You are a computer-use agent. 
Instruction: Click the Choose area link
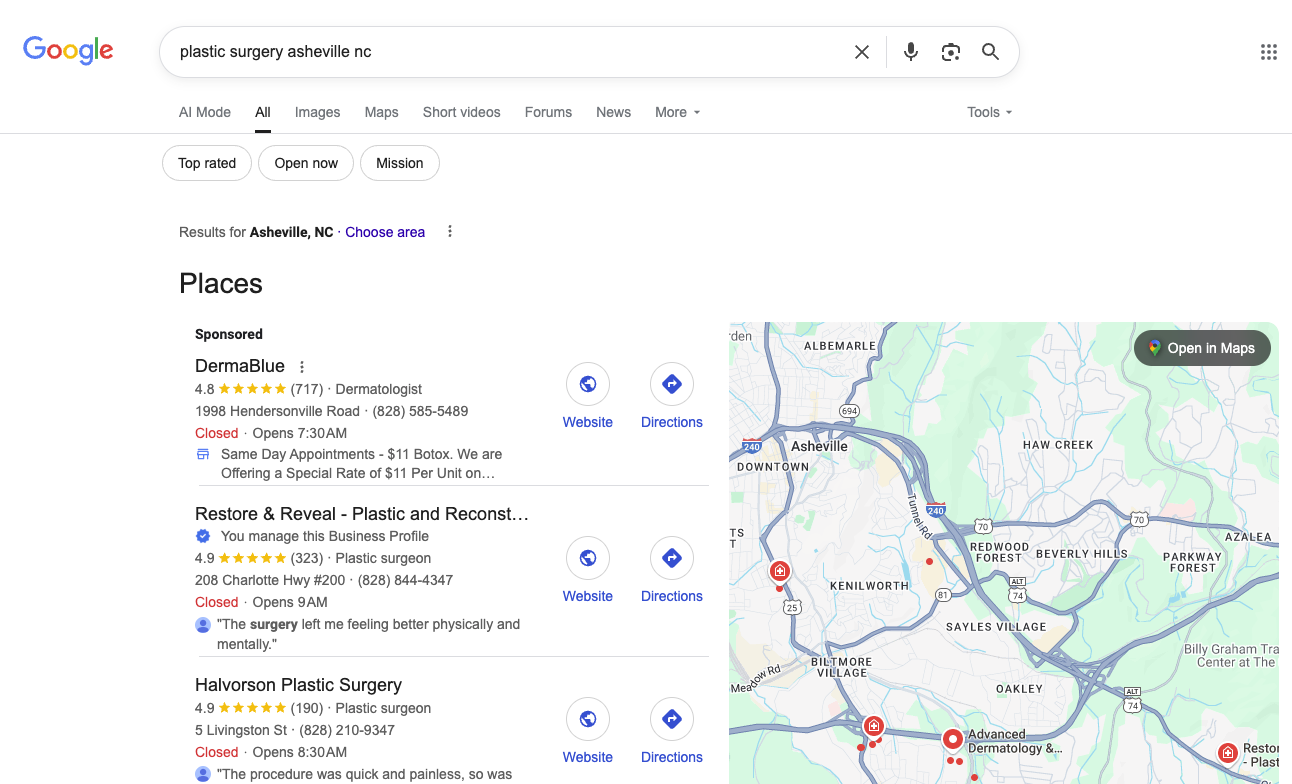385,232
